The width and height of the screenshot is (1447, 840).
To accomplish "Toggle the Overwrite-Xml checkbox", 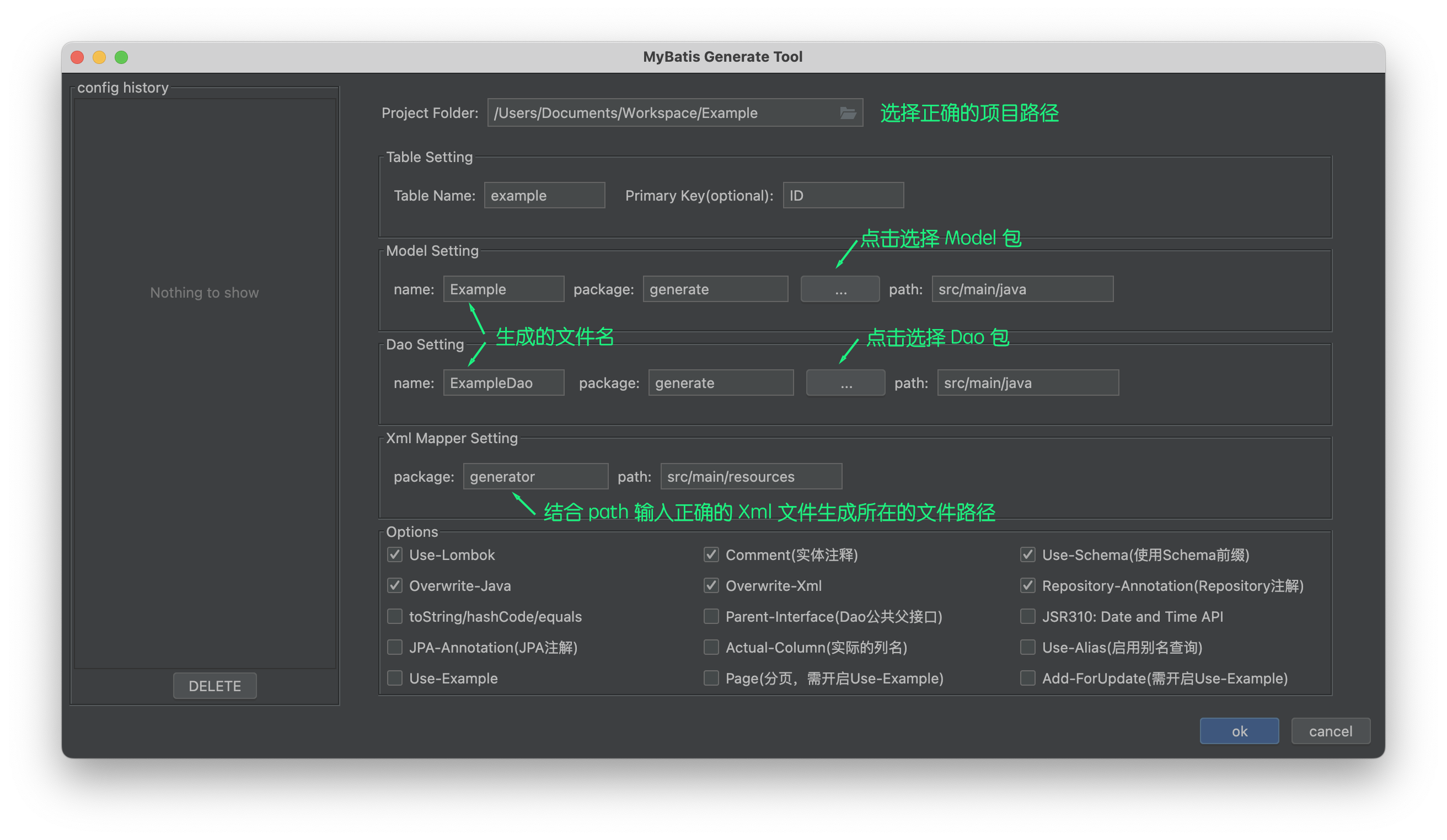I will point(711,585).
